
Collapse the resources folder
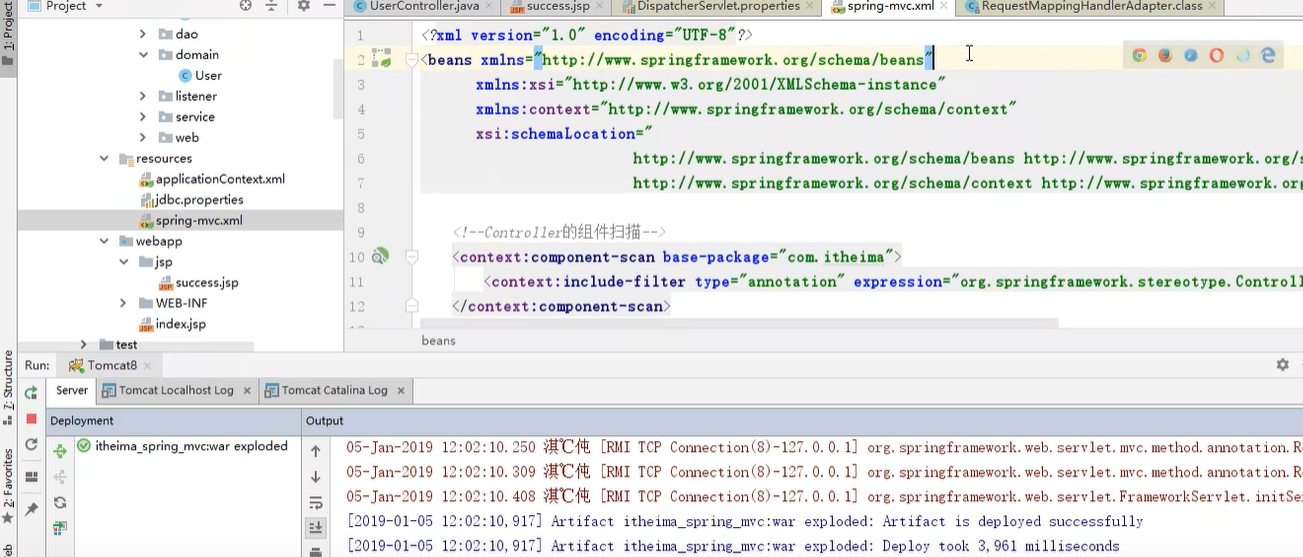[104, 158]
